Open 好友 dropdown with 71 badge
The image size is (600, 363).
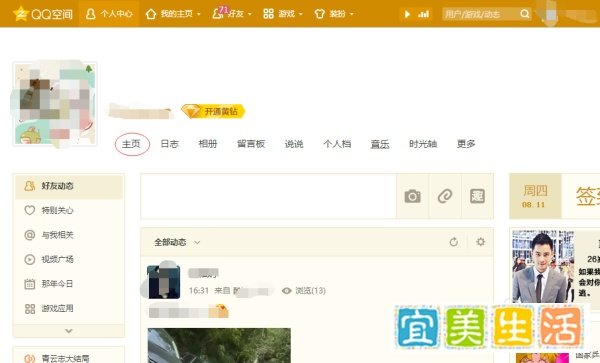coord(232,14)
